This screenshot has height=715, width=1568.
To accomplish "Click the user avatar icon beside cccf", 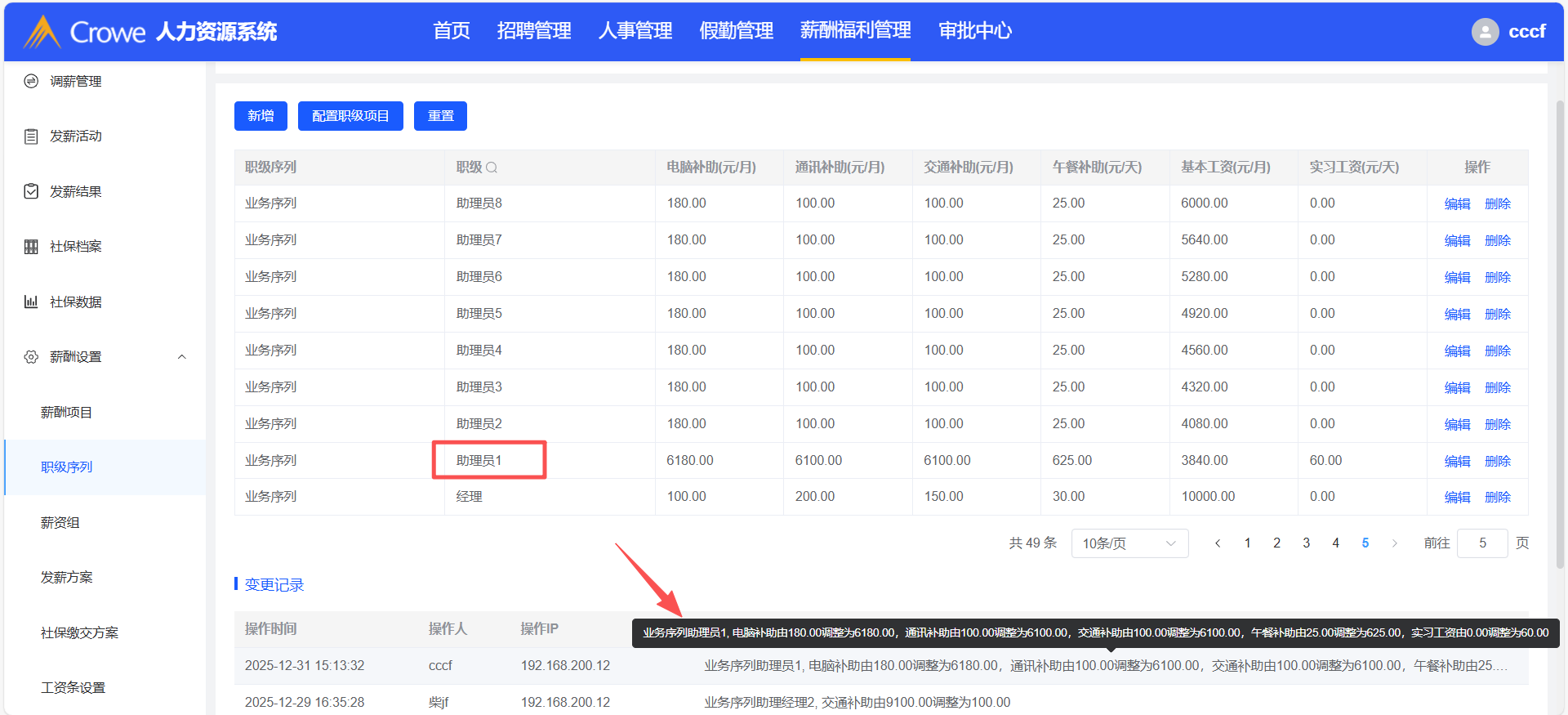I will [1485, 32].
